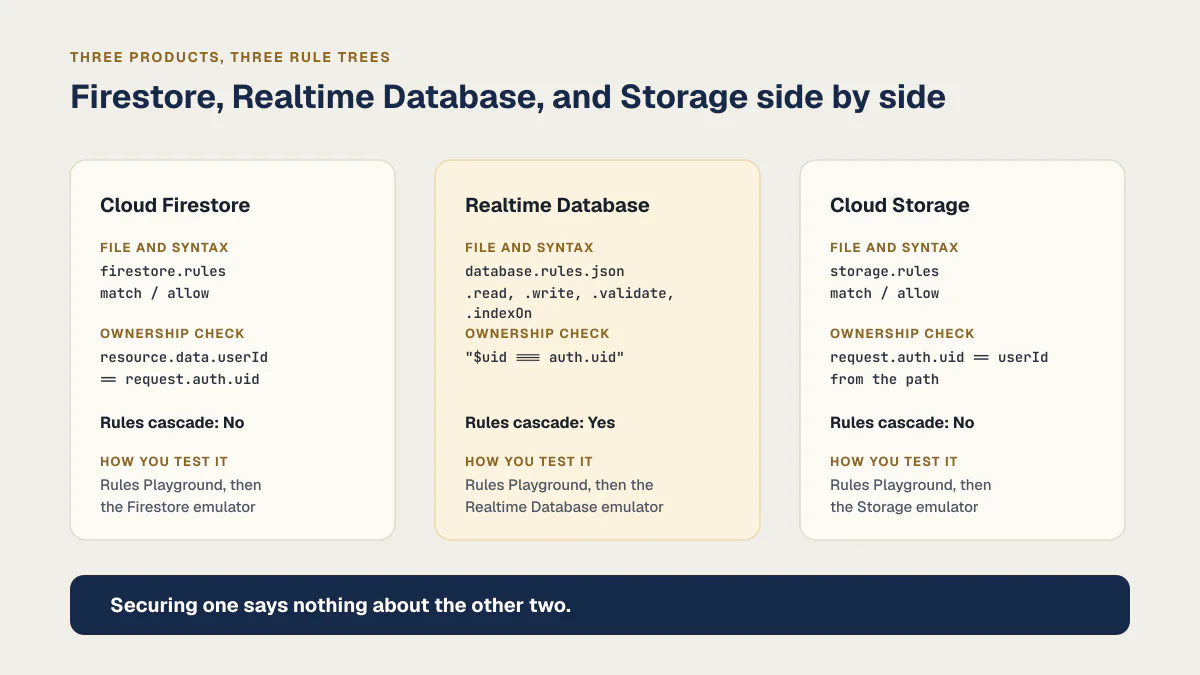Click 'Realtime Database emulator' text
Image resolution: width=1200 pixels, height=675 pixels.
(564, 507)
